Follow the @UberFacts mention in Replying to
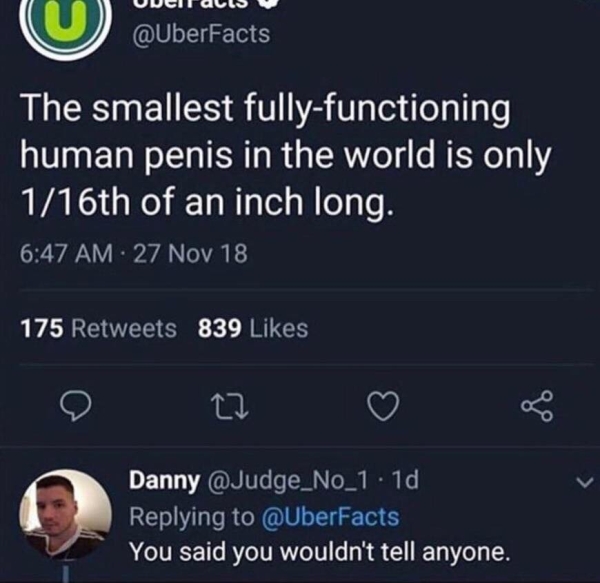Viewport: 600px width, 583px height. point(330,517)
